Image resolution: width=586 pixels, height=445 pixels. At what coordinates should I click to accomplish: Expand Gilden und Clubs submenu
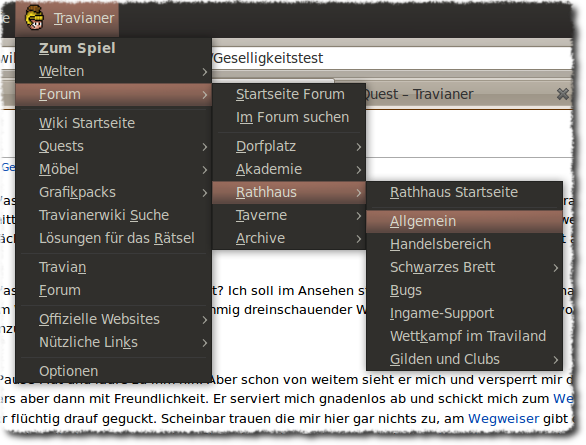(x=465, y=359)
